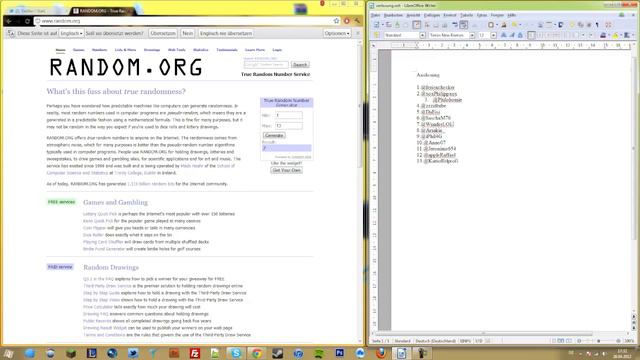Expand Times New Roman font dropdown

tap(472, 35)
